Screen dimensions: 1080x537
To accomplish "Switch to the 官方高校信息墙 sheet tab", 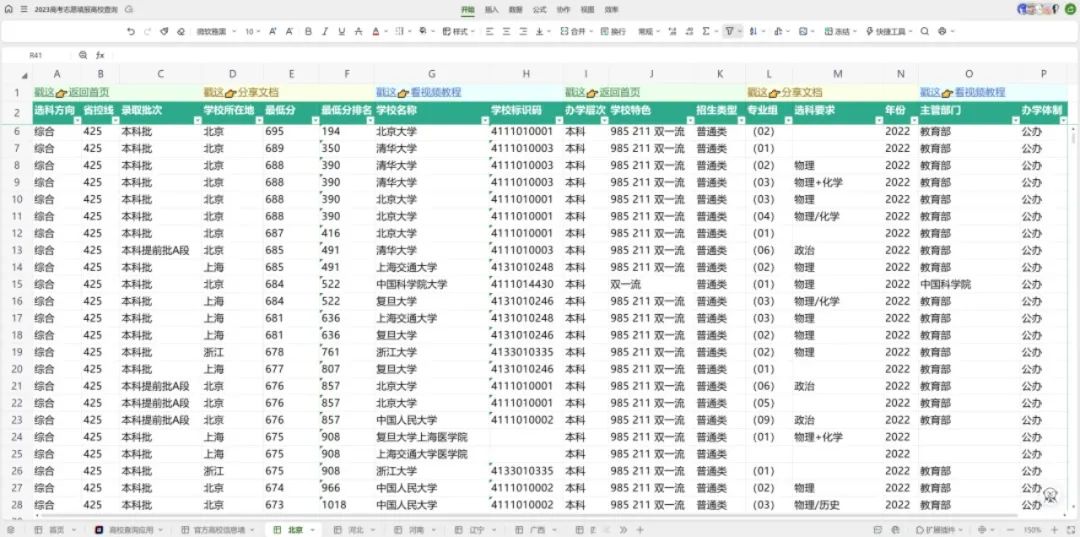I will pos(217,529).
